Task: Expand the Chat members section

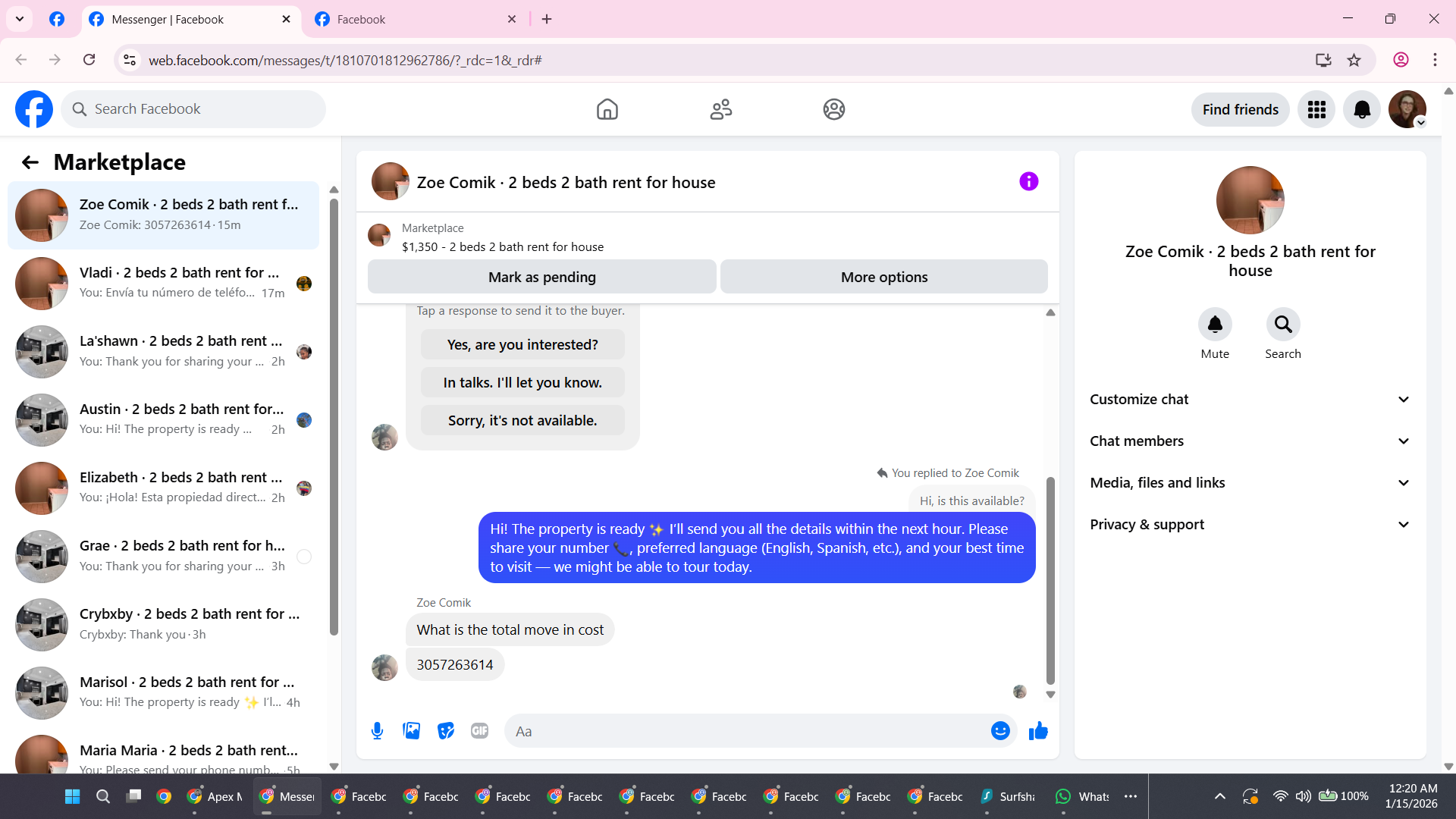Action: coord(1250,441)
